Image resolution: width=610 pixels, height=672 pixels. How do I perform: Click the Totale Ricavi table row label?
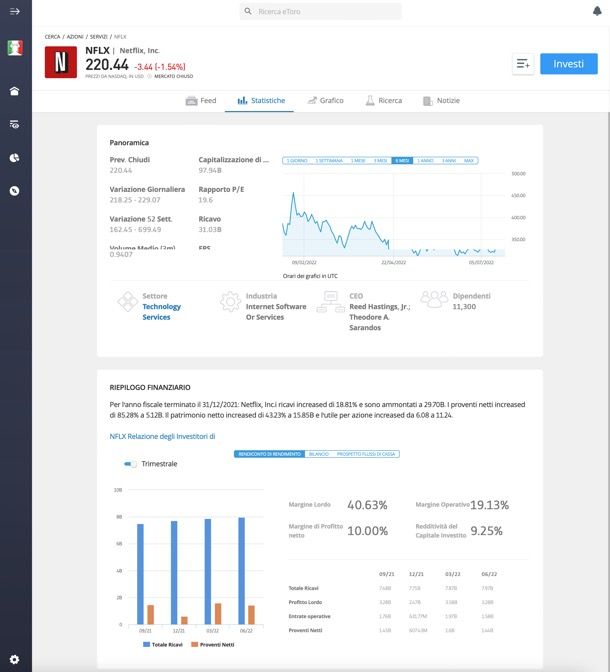303,588
